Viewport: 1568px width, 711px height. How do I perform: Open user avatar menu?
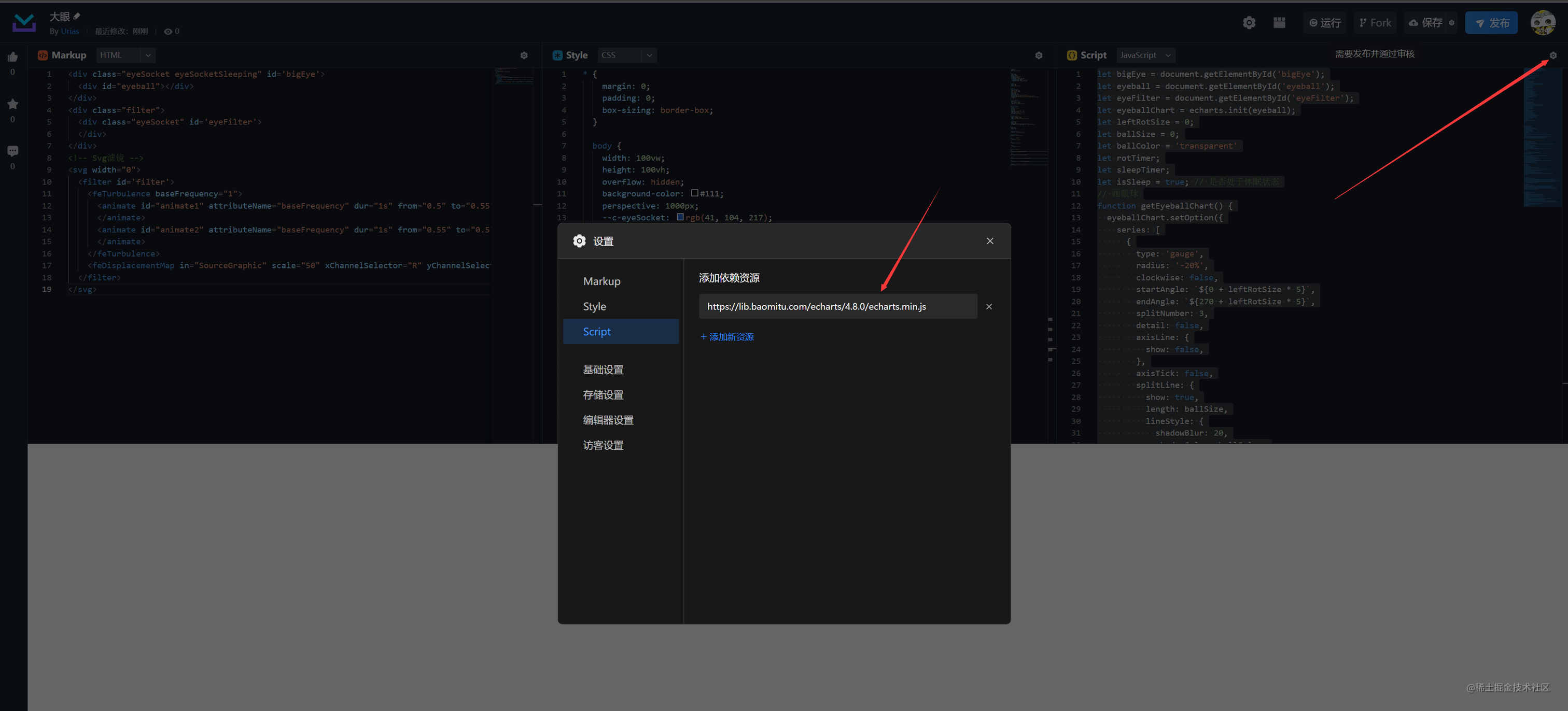point(1543,22)
